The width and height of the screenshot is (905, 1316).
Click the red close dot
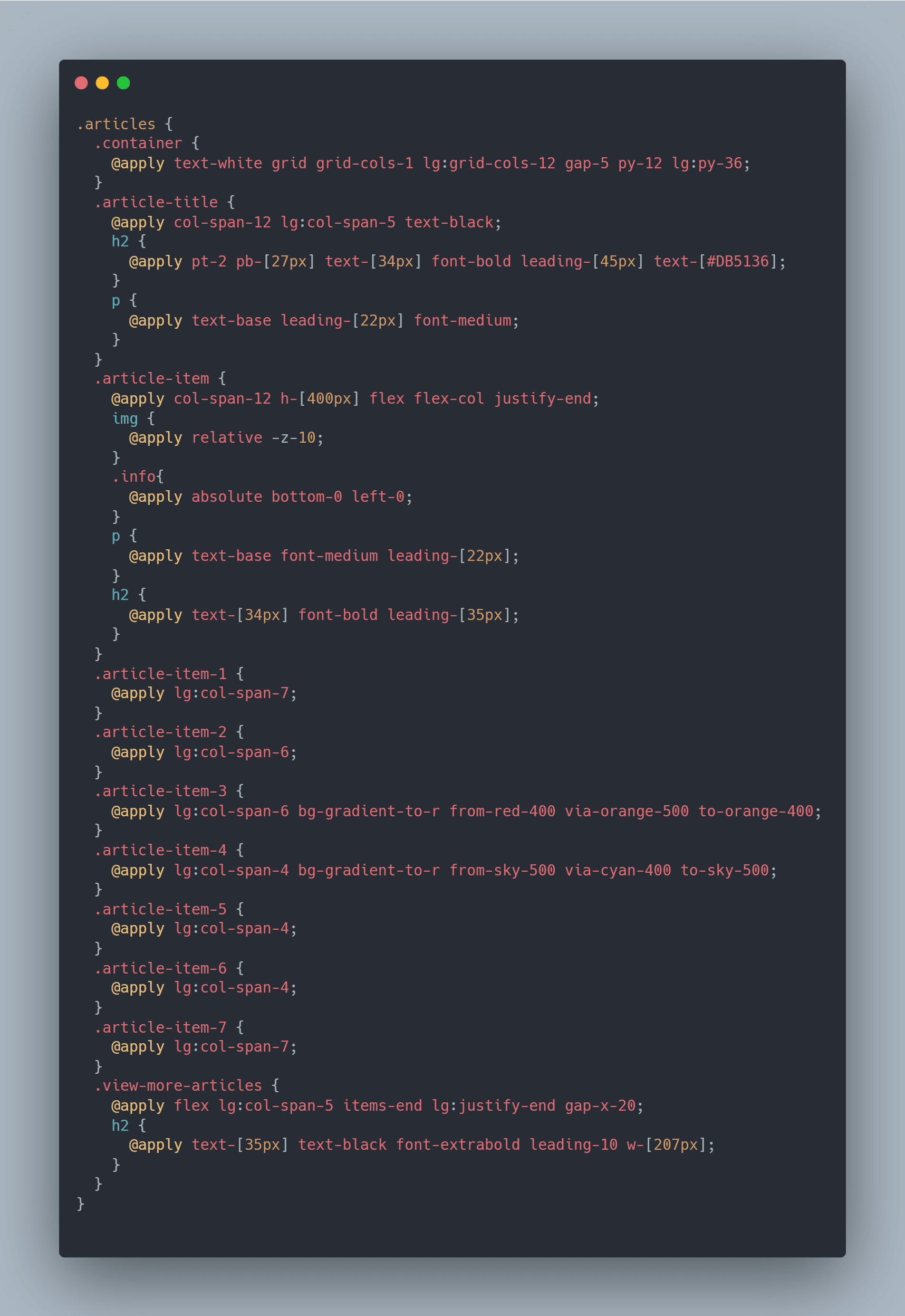coord(81,83)
